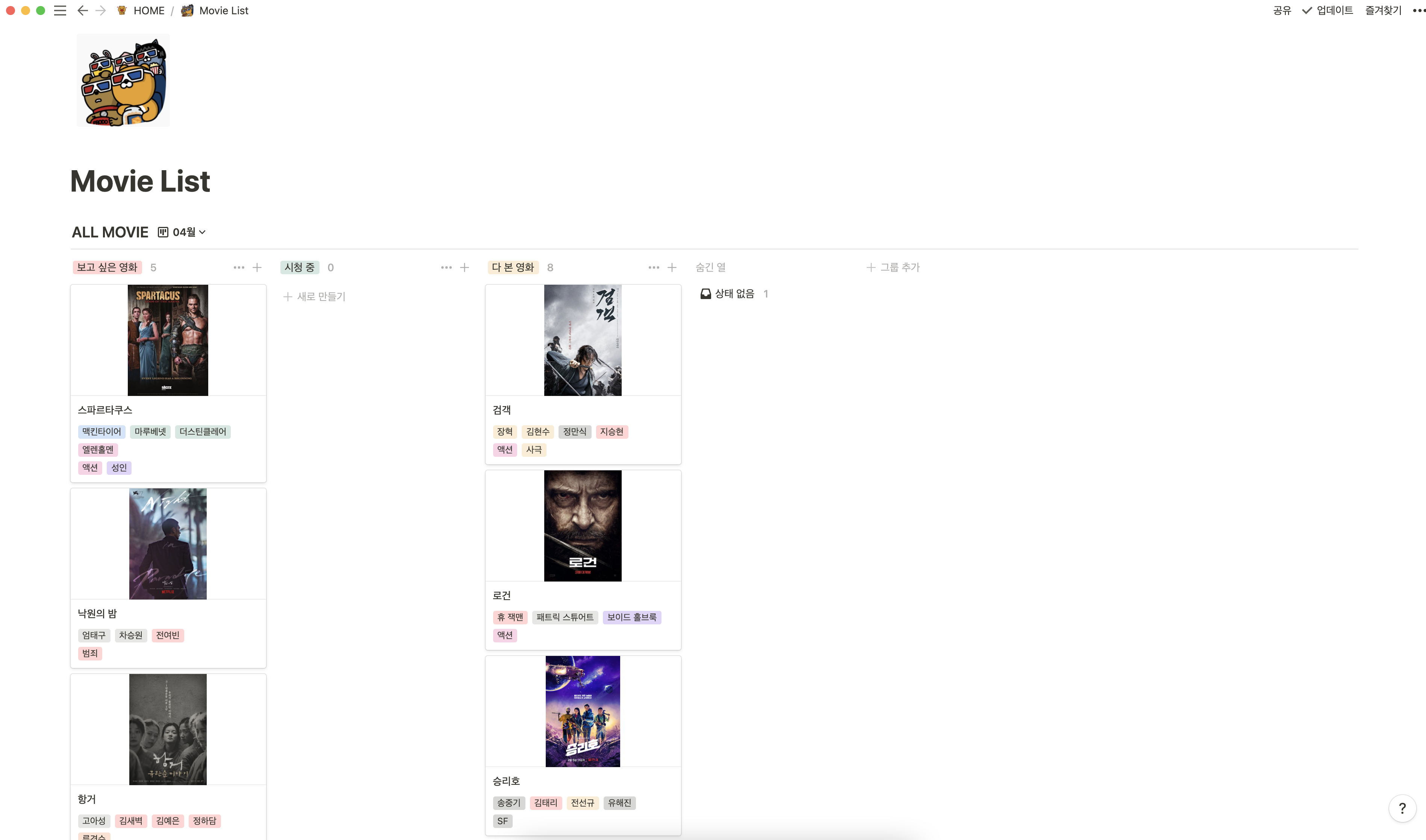The width and height of the screenshot is (1426, 840).
Task: Add a card to 보고 싶은 영화 column
Action: click(257, 267)
